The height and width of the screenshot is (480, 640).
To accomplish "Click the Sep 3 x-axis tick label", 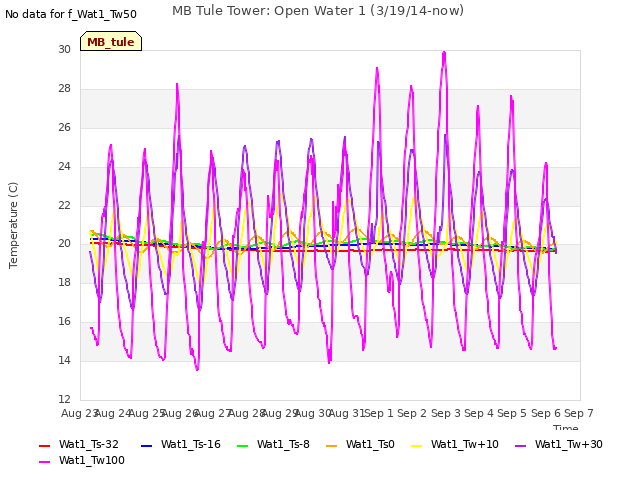I will tap(446, 413).
